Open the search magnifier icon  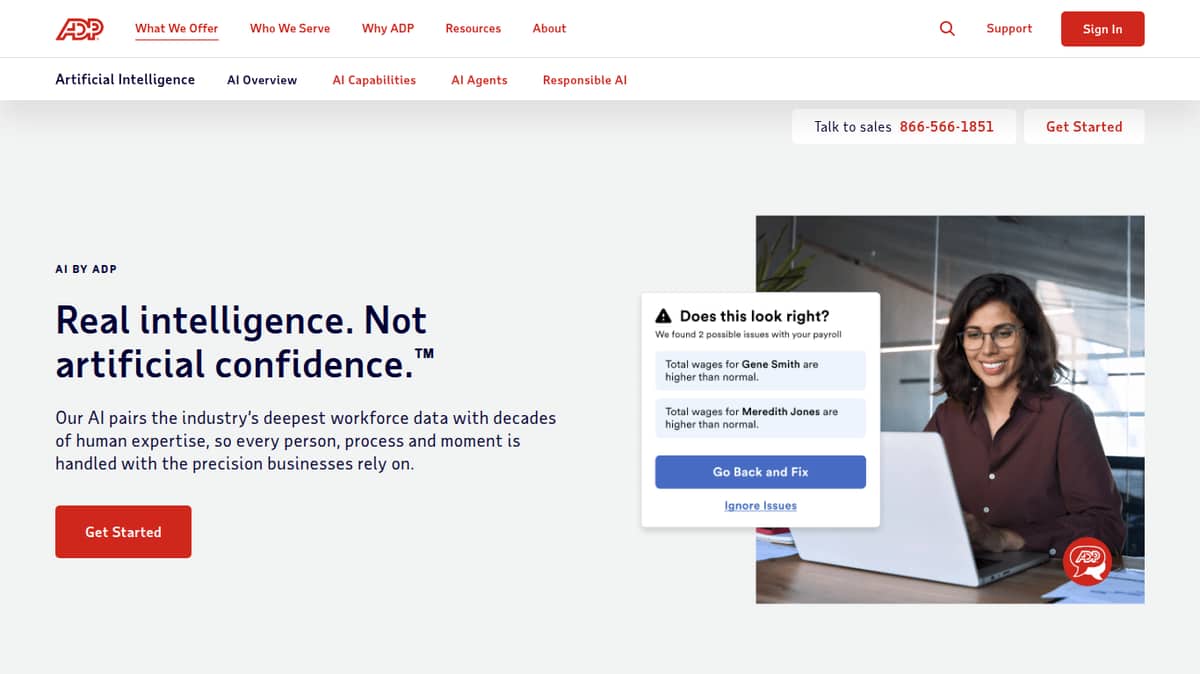947,29
